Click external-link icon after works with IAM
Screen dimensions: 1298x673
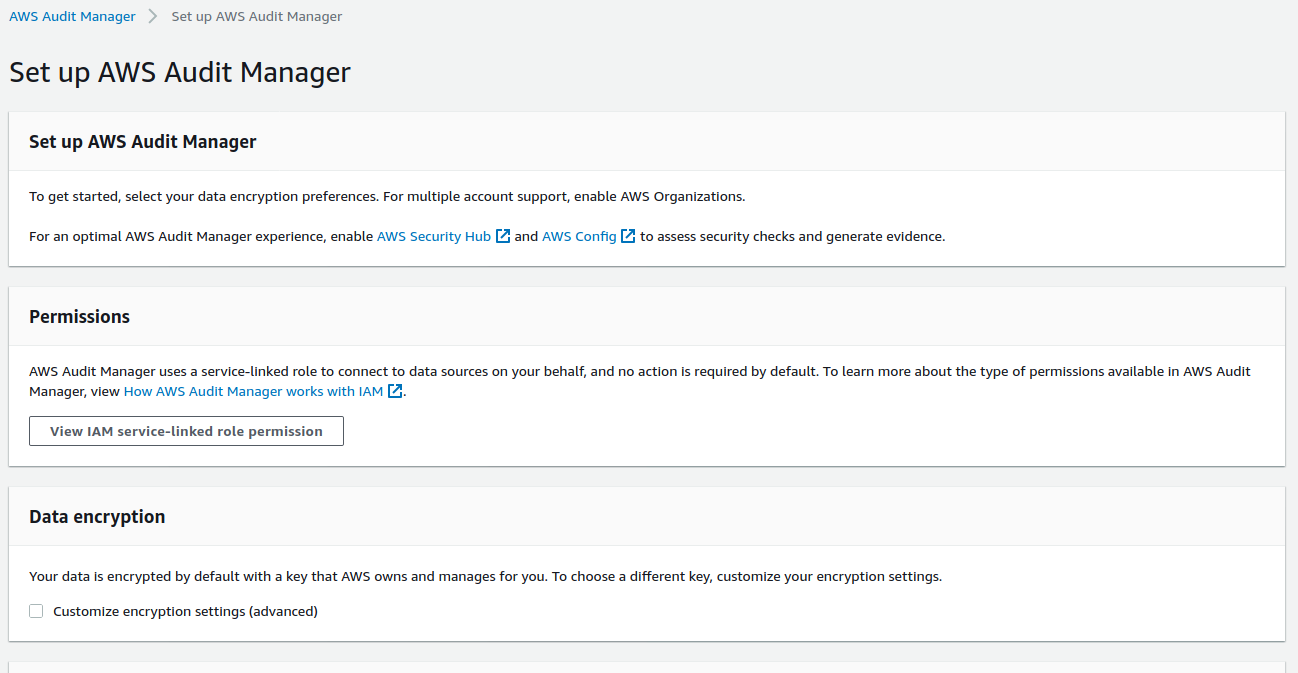[395, 391]
